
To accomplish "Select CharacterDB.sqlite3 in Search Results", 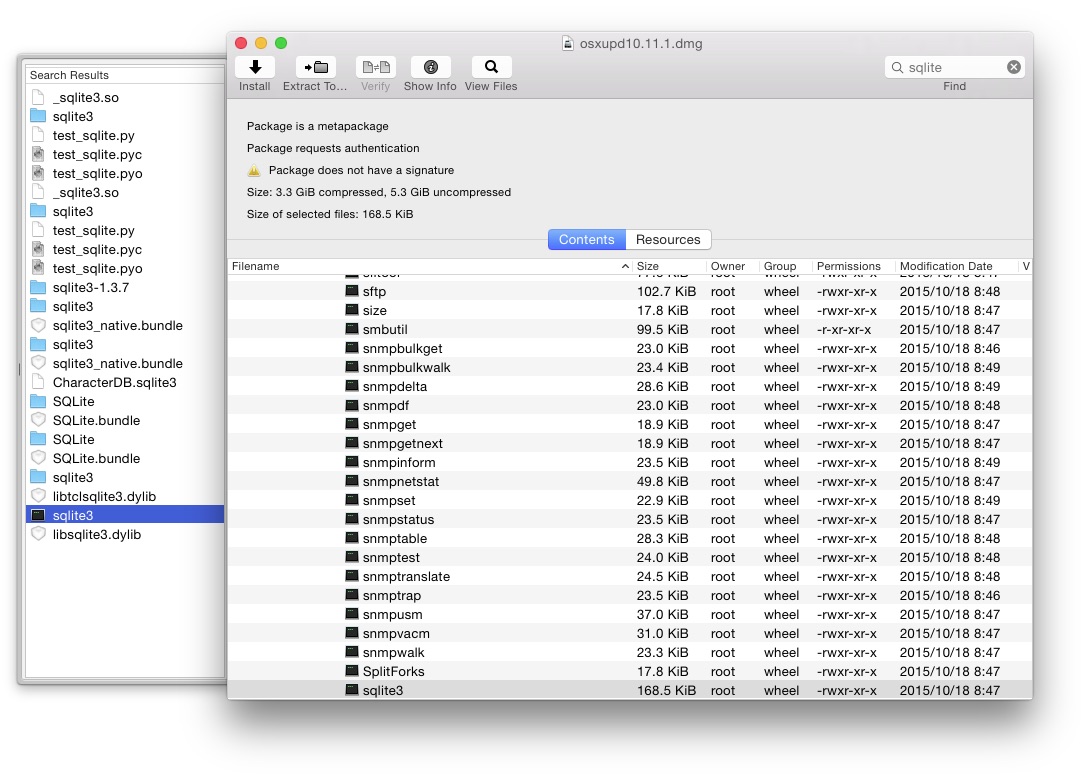I will [115, 383].
